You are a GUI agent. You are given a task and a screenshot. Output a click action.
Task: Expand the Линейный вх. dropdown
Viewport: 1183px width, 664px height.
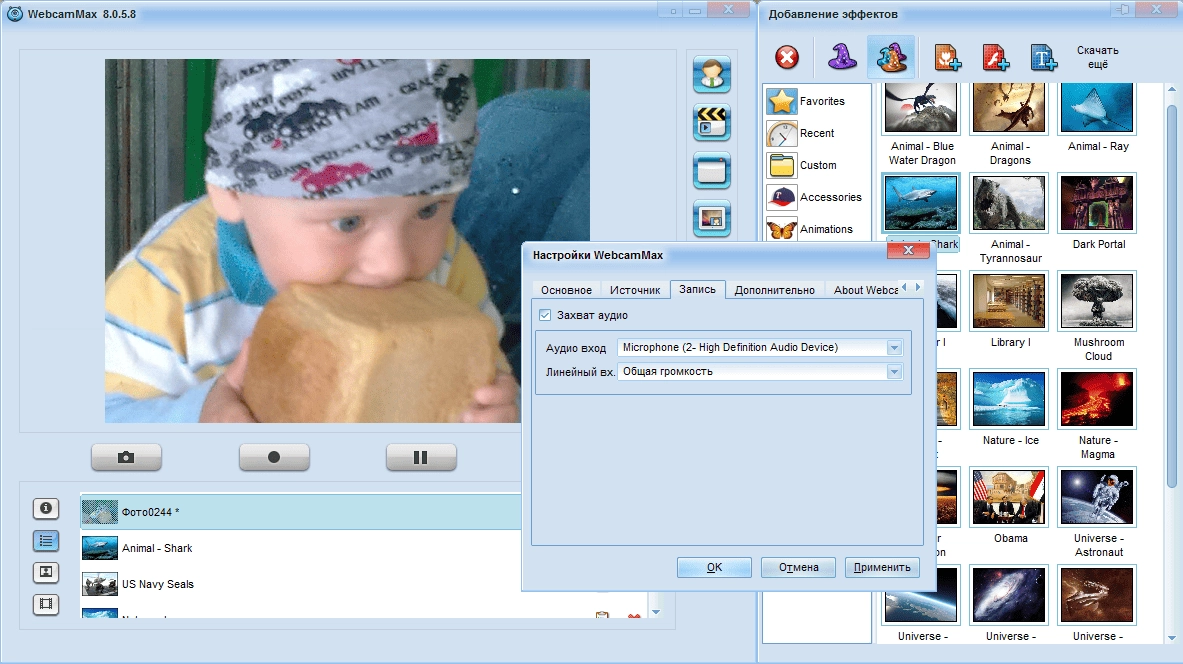click(x=894, y=372)
